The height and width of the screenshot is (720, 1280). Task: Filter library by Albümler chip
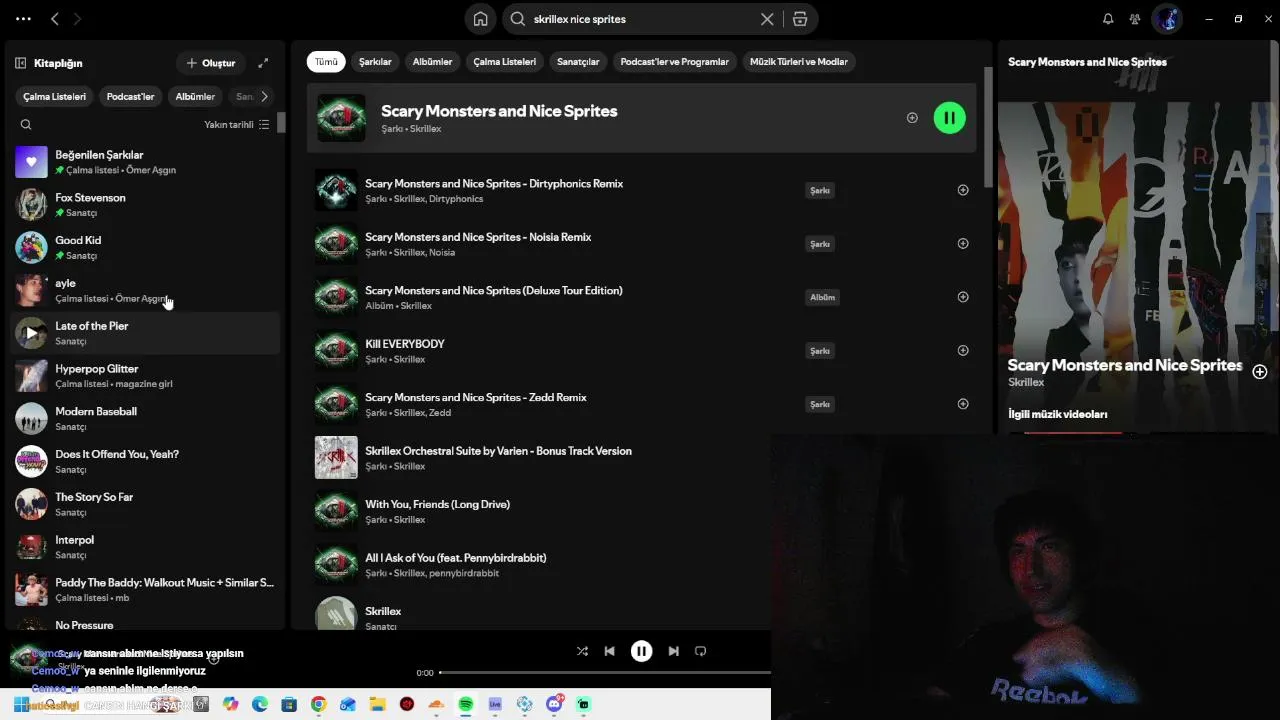click(195, 97)
